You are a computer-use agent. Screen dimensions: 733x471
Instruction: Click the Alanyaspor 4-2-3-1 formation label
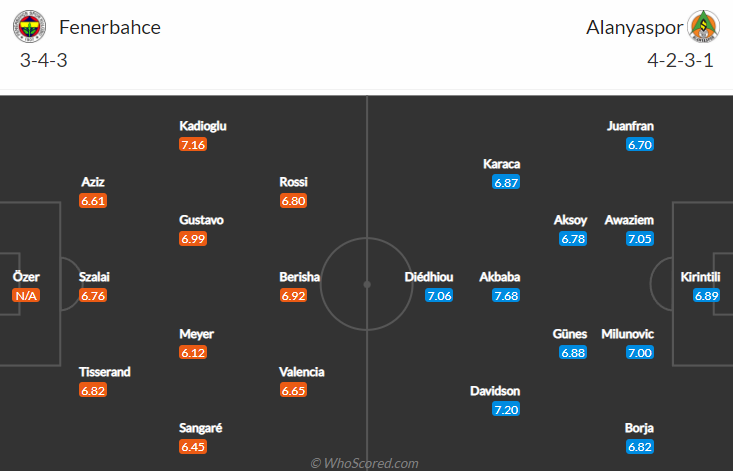click(679, 59)
